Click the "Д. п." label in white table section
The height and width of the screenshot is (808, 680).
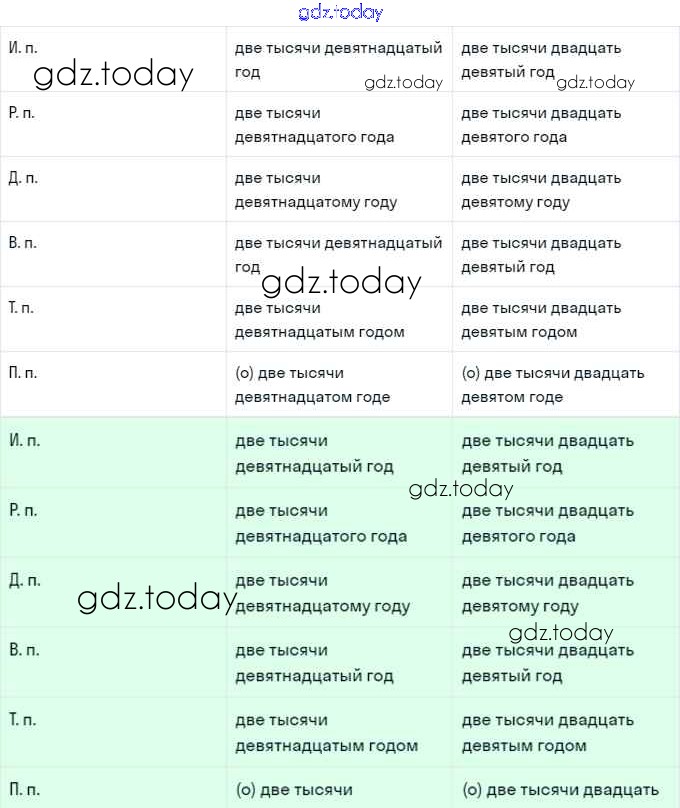(x=22, y=178)
